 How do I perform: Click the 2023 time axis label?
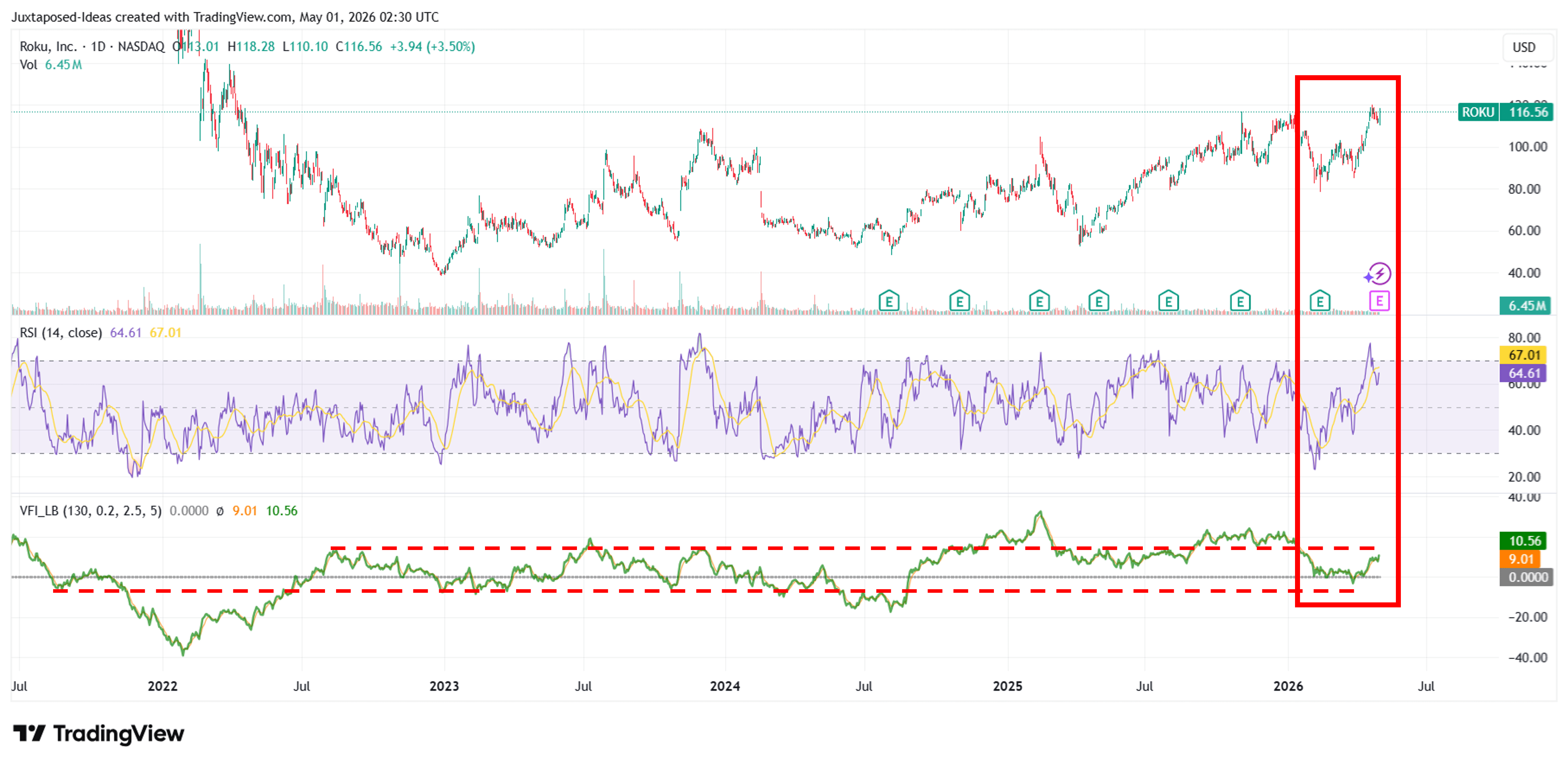(x=444, y=686)
